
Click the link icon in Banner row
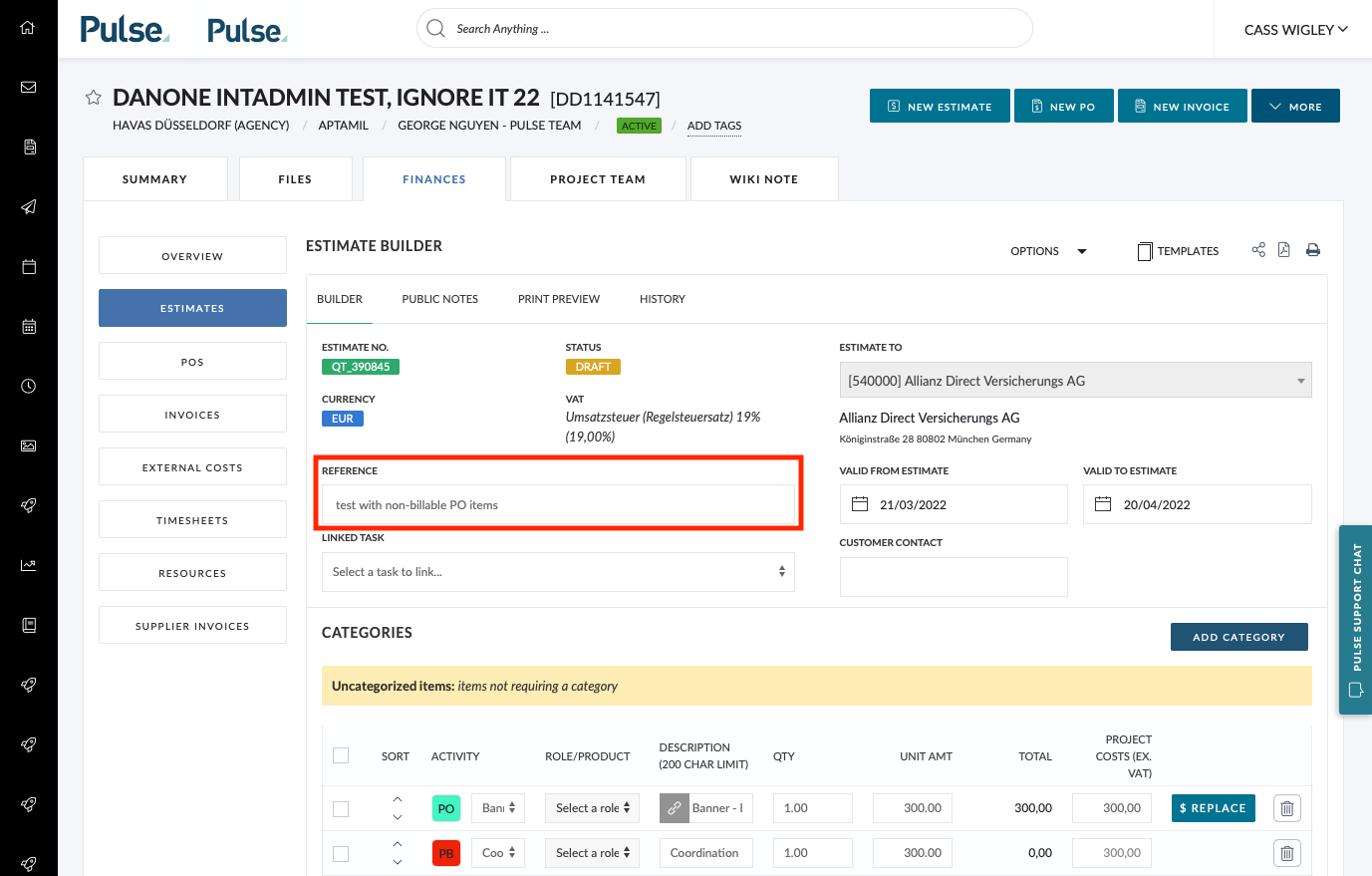coord(675,808)
